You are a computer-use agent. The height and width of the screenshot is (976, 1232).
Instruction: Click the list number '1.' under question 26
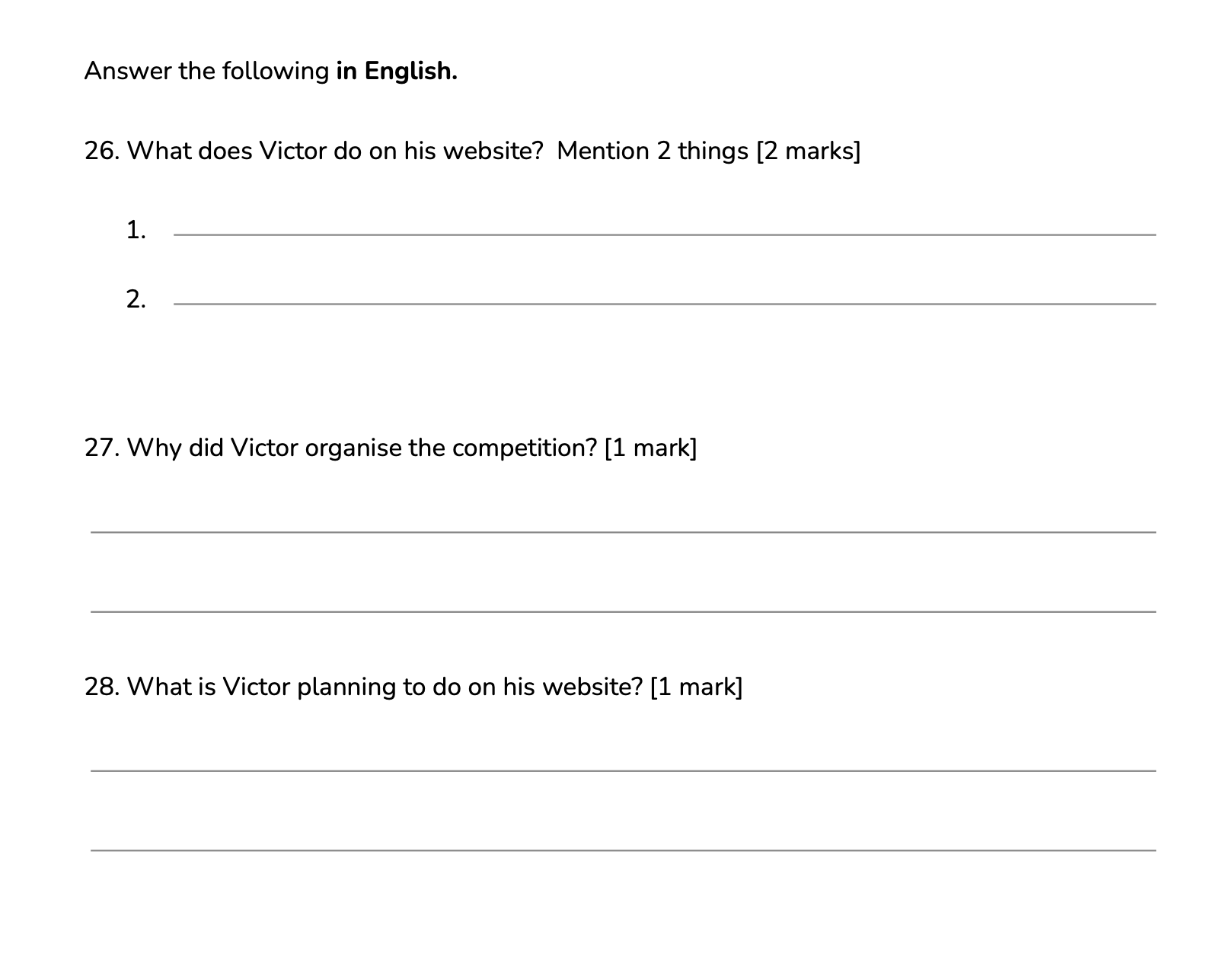click(136, 230)
